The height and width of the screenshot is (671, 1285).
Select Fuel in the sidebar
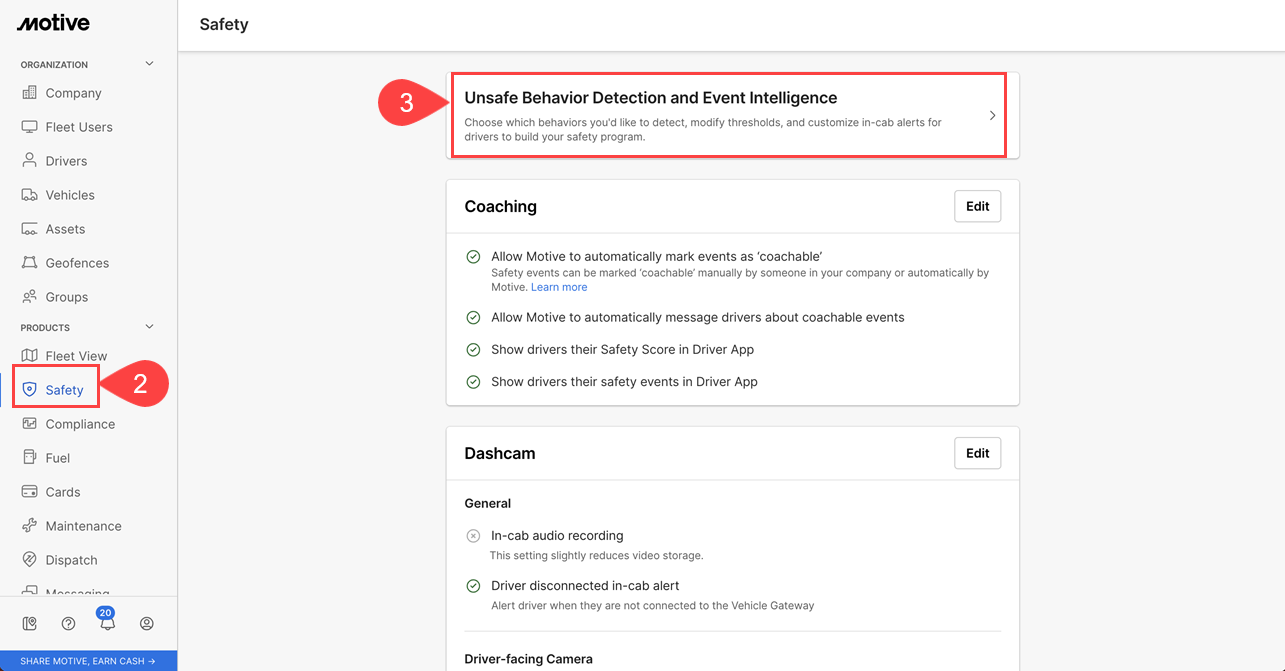pyautogui.click(x=58, y=458)
